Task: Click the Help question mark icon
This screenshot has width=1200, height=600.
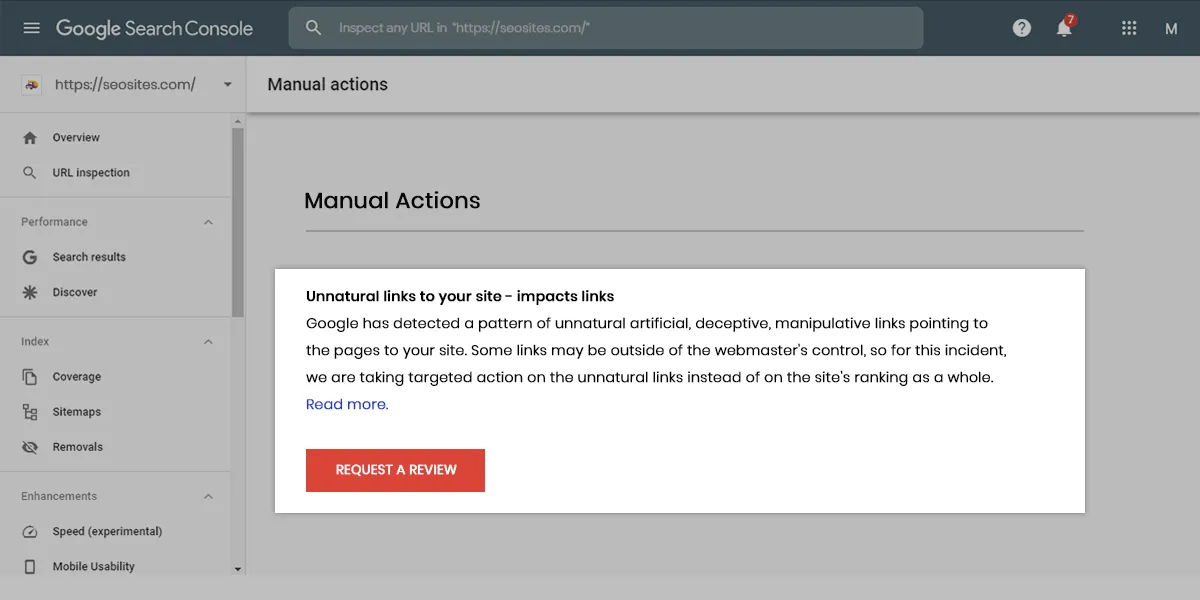Action: click(x=1021, y=28)
